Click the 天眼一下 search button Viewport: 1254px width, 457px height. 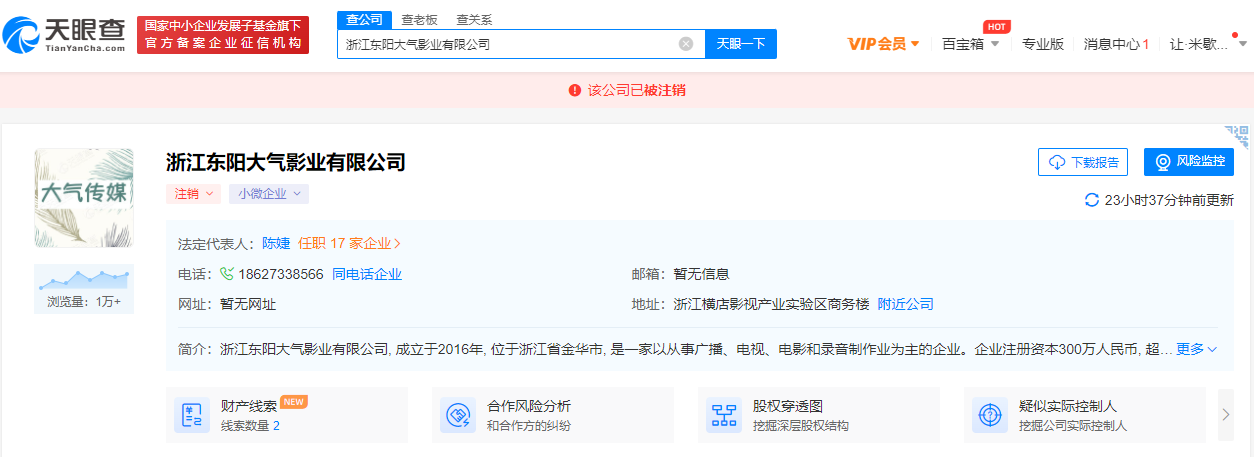(x=741, y=44)
